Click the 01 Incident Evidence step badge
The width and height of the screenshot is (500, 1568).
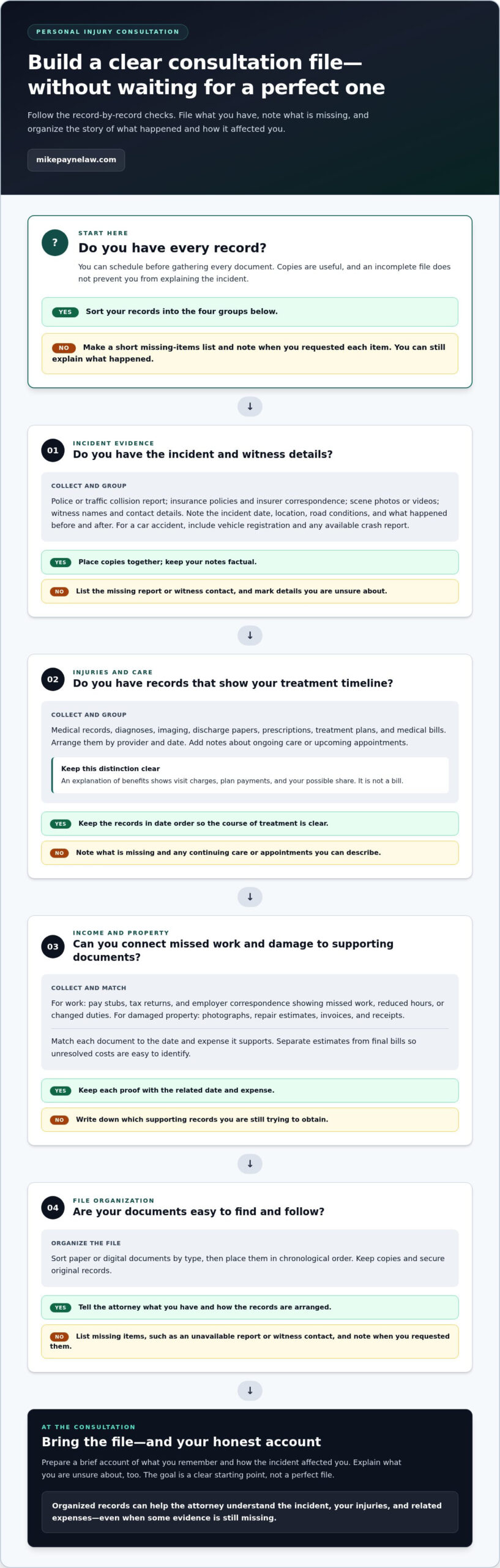pyautogui.click(x=53, y=450)
